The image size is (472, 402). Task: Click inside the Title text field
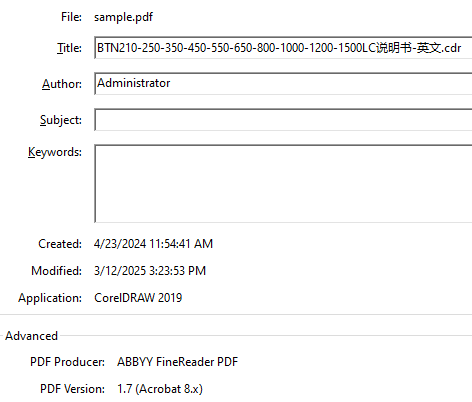[x=283, y=48]
